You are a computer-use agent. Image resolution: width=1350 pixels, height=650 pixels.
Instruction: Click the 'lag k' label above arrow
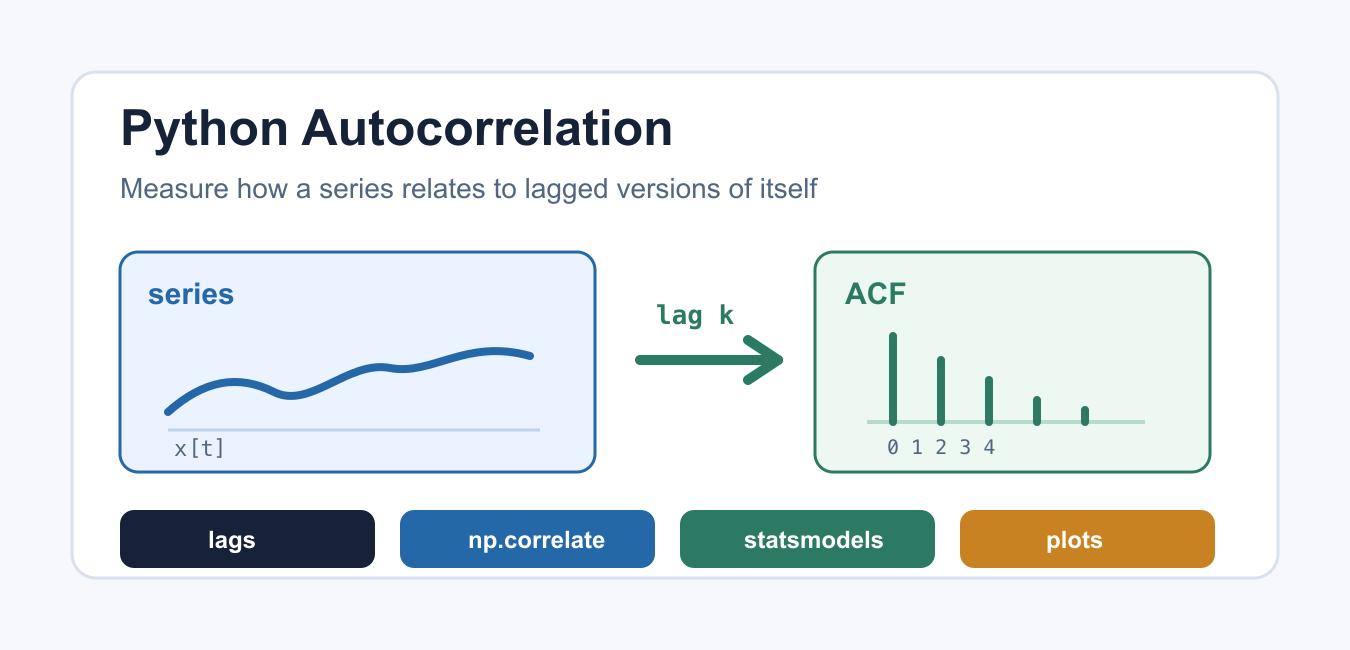point(695,315)
